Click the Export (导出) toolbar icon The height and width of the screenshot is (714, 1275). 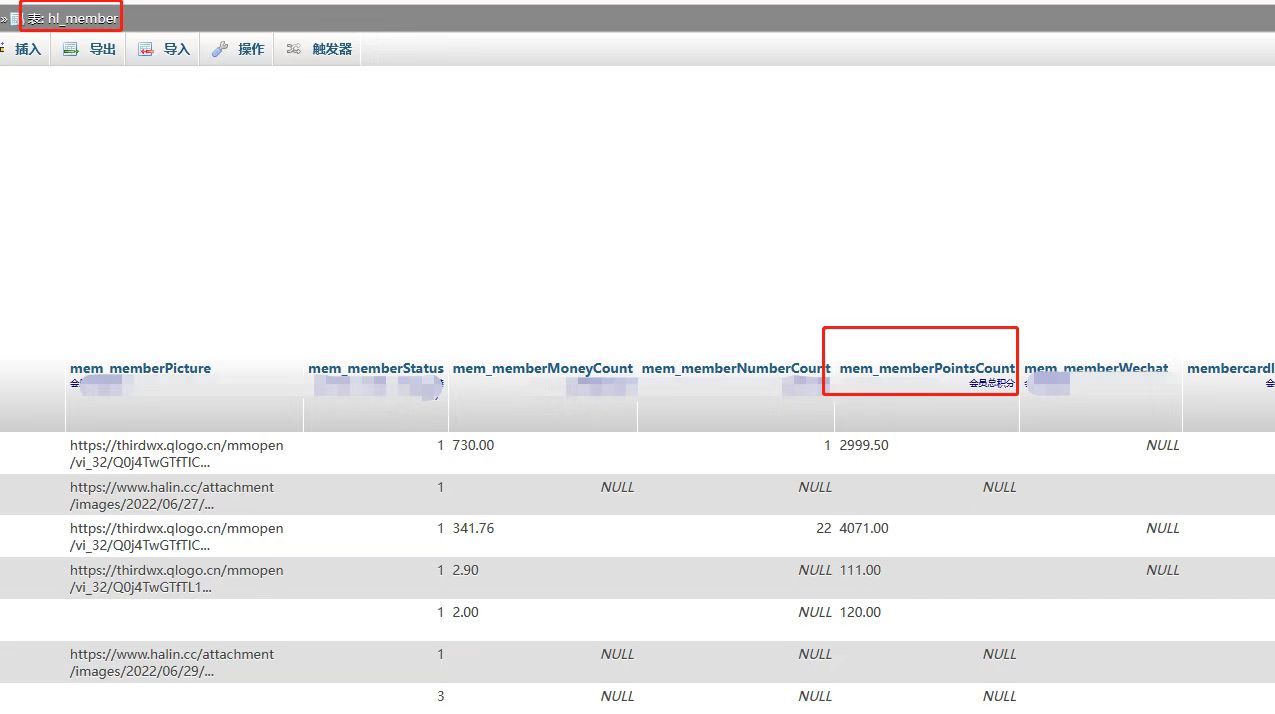(71, 49)
